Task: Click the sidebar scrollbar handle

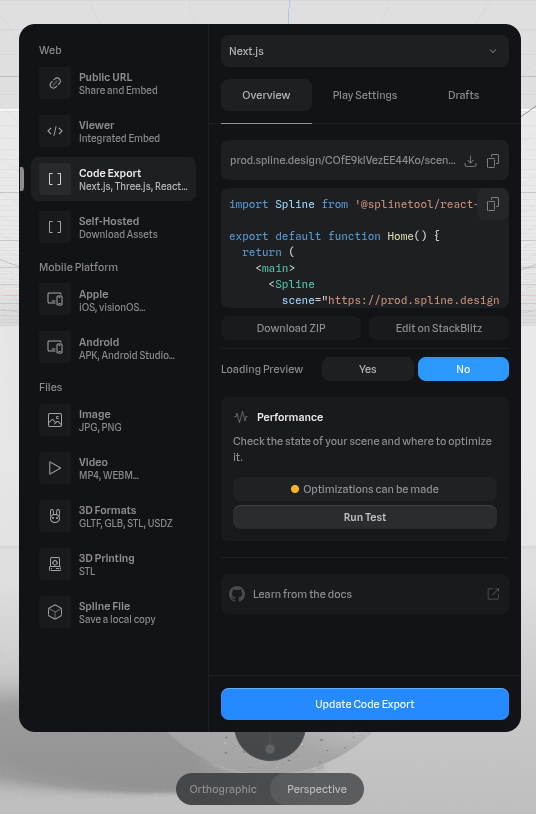Action: tap(22, 179)
